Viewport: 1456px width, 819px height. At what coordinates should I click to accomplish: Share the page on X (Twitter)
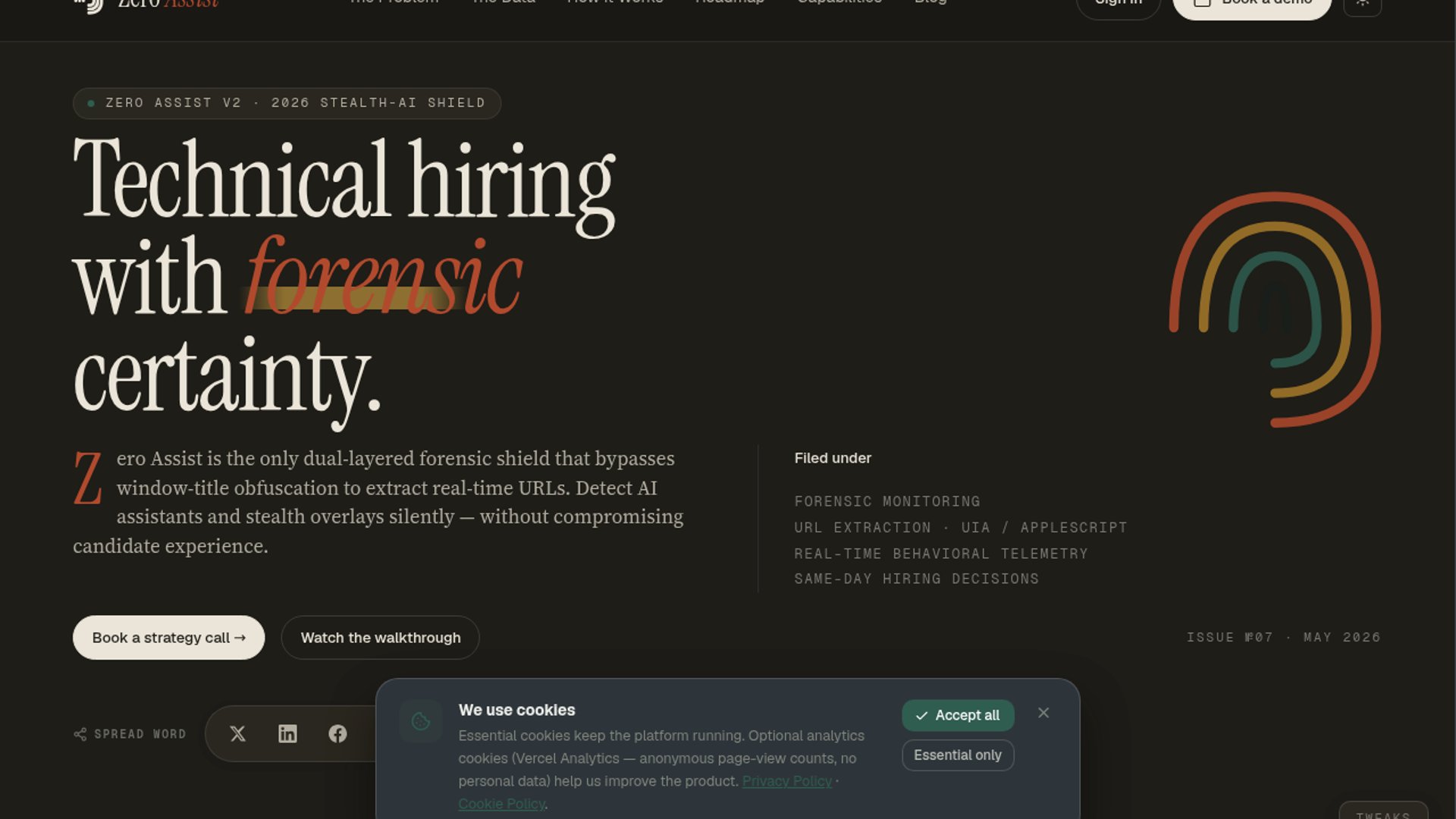[x=237, y=733]
